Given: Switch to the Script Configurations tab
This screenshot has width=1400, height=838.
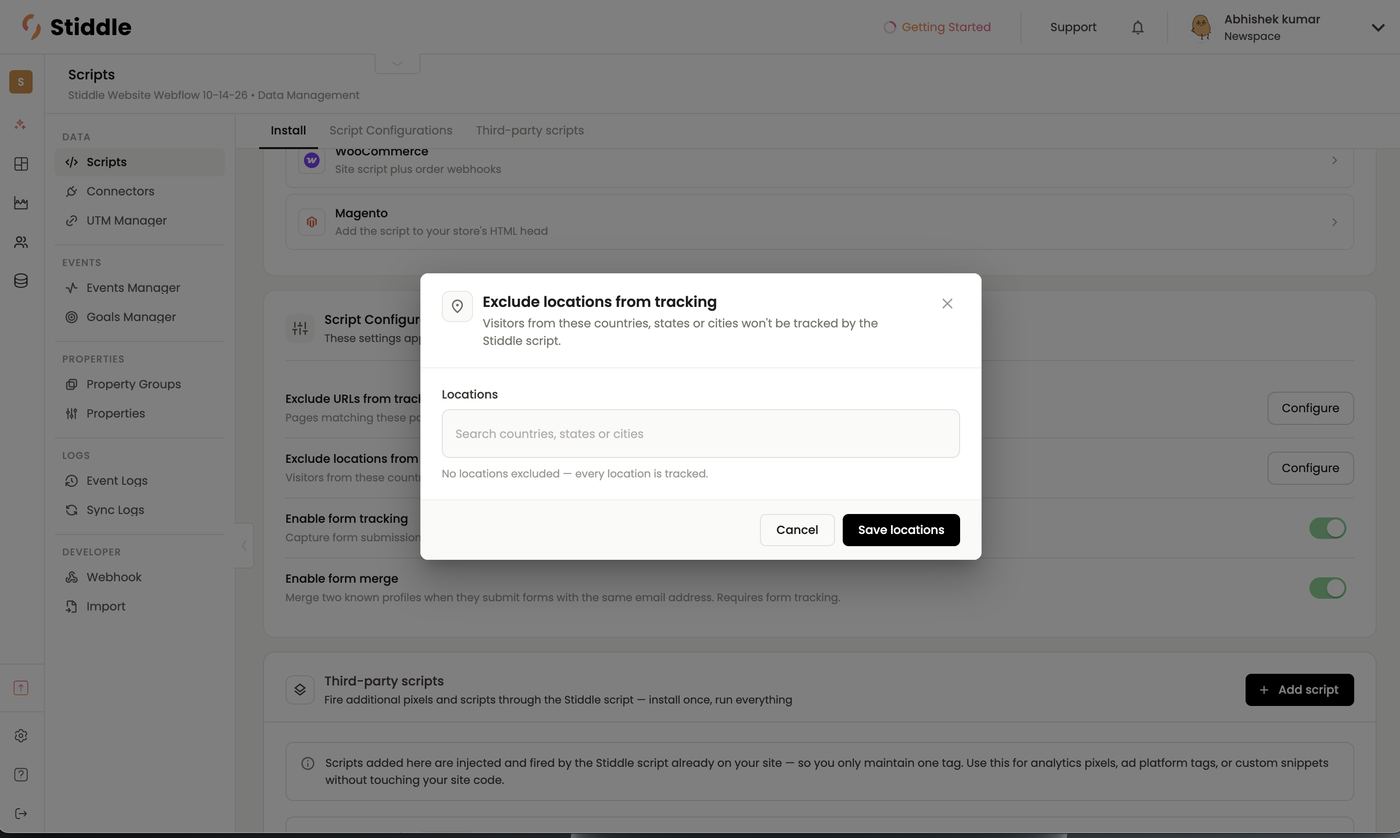Looking at the screenshot, I should [391, 131].
